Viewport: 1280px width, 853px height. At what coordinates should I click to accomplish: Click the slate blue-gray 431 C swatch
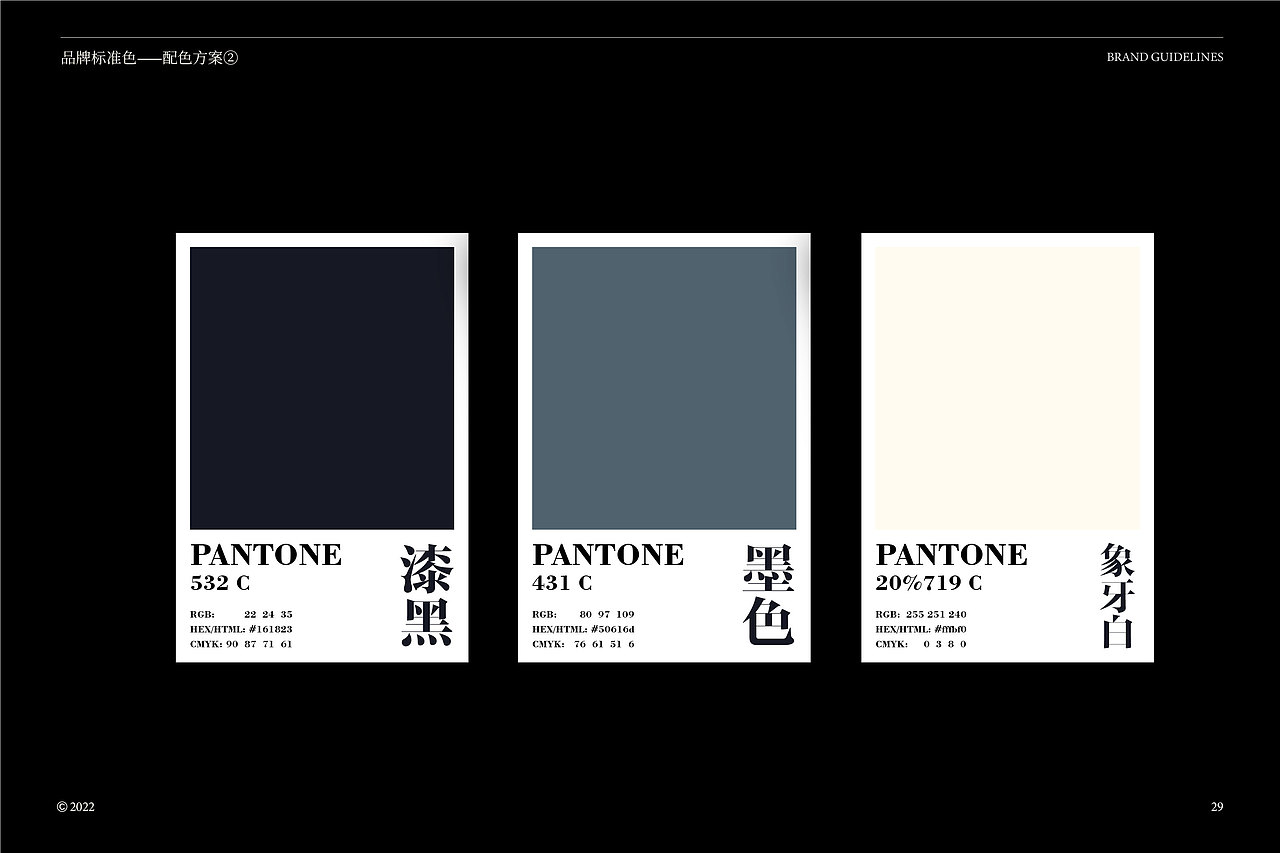(664, 388)
